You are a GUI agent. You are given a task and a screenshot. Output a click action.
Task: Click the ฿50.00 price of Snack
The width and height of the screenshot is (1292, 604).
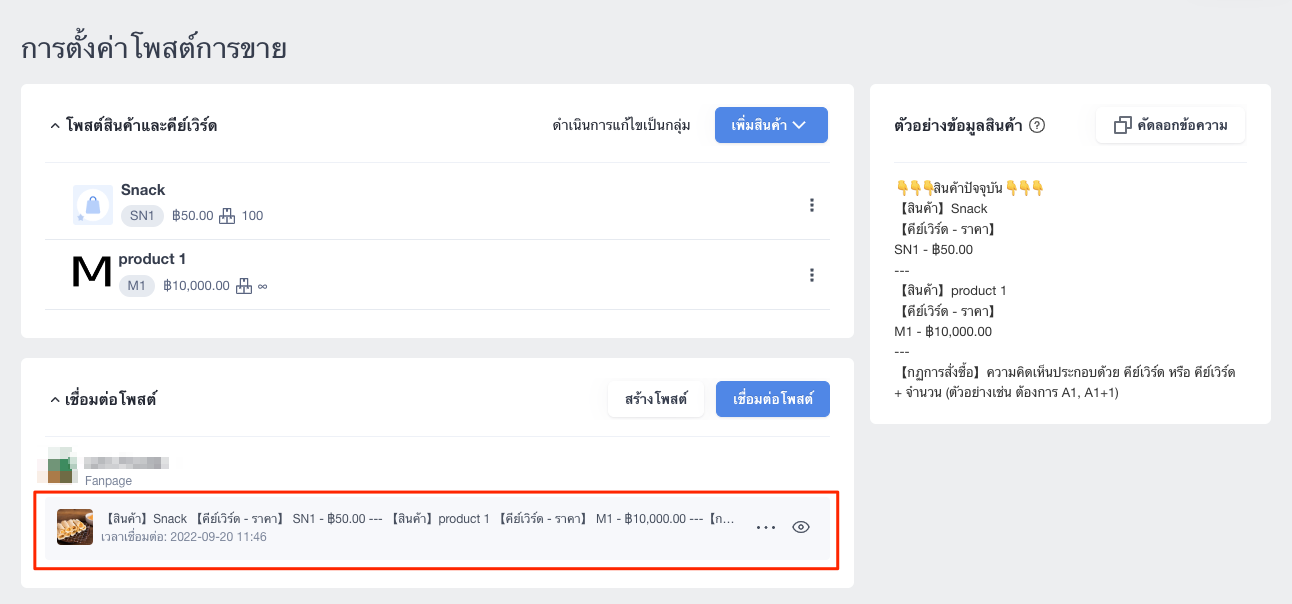point(193,215)
